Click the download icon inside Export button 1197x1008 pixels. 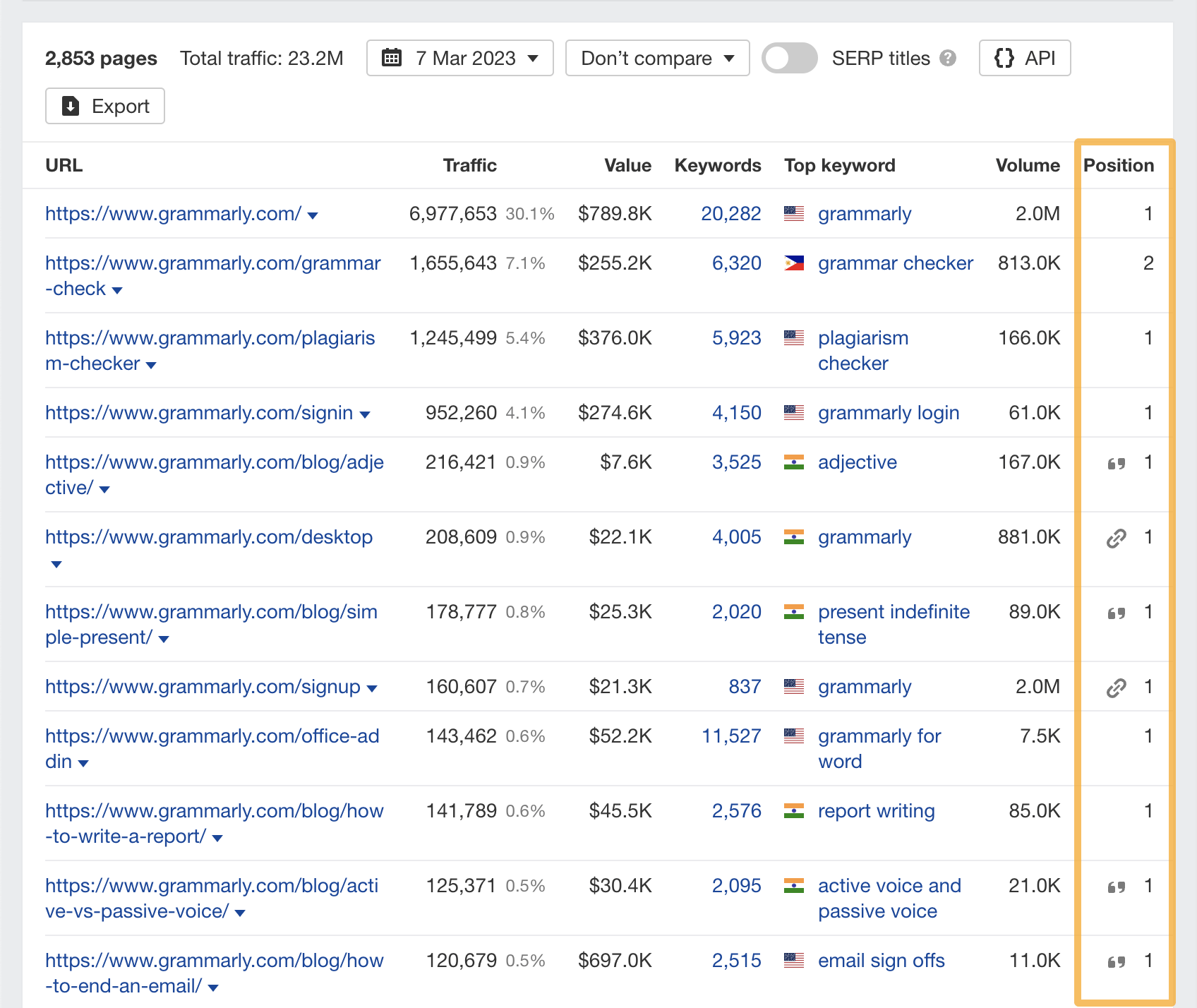[x=70, y=105]
